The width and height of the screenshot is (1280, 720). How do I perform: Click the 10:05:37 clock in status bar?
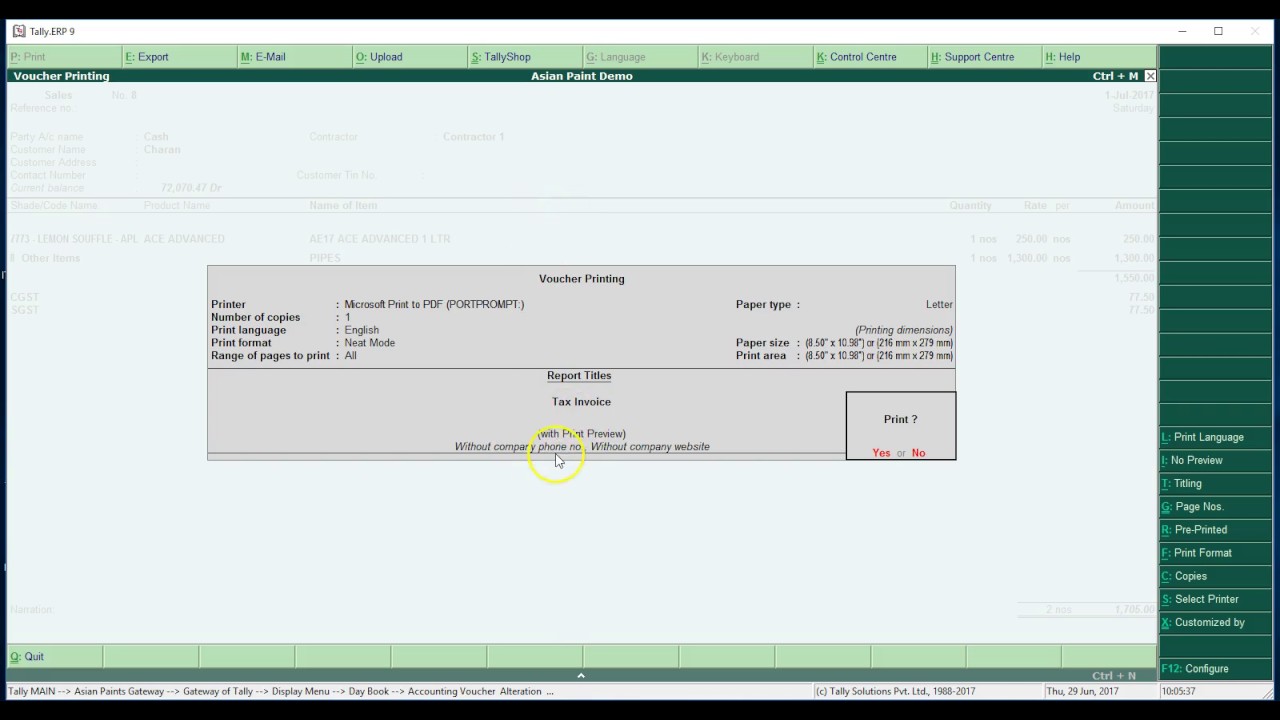(1177, 691)
